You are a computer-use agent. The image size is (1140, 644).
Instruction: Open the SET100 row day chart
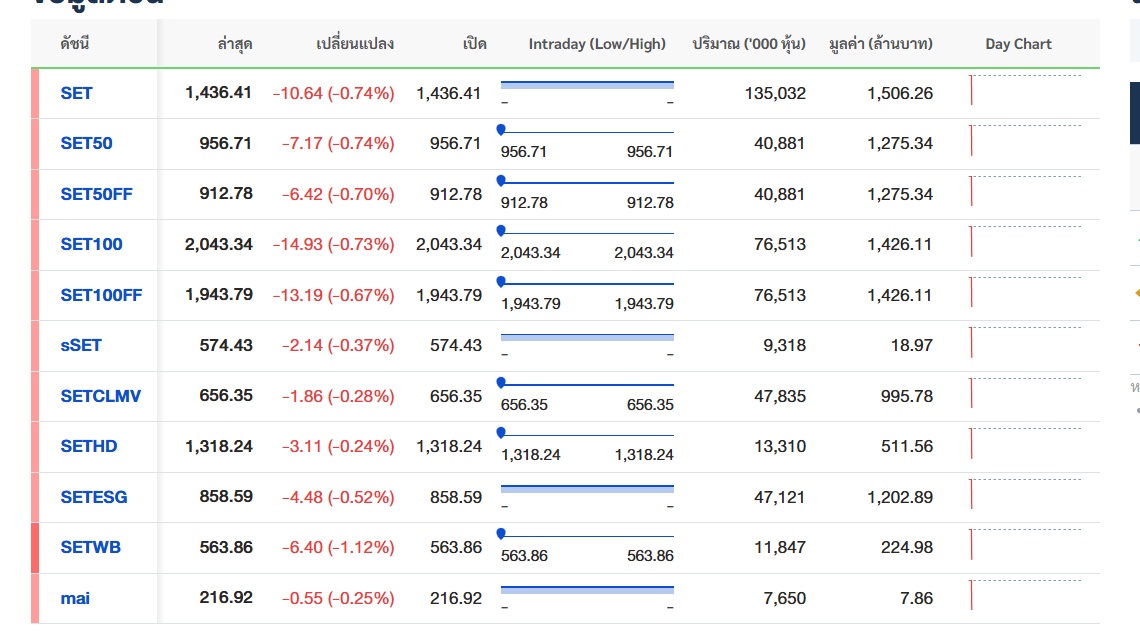pos(1025,242)
